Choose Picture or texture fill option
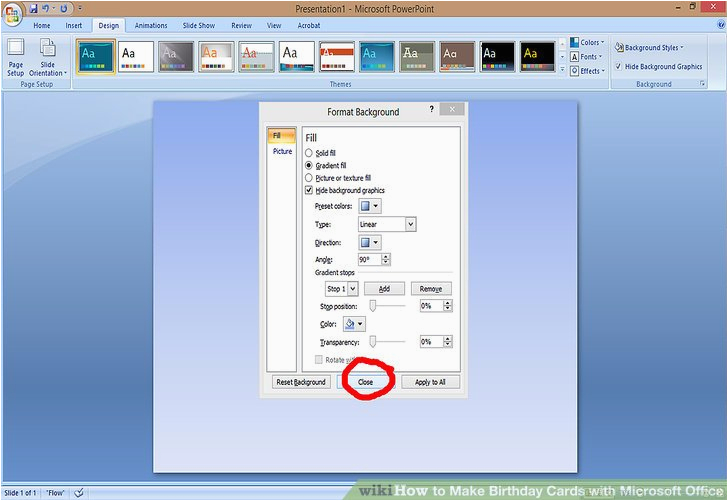728x501 pixels. (338, 178)
